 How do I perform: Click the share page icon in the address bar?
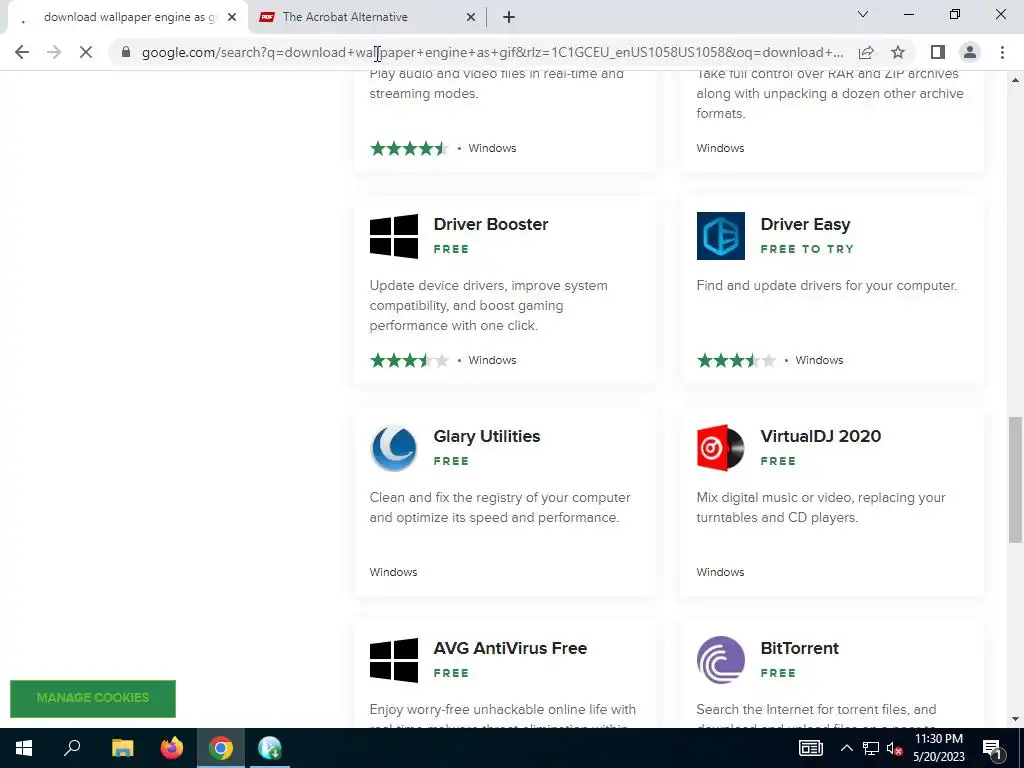click(866, 52)
